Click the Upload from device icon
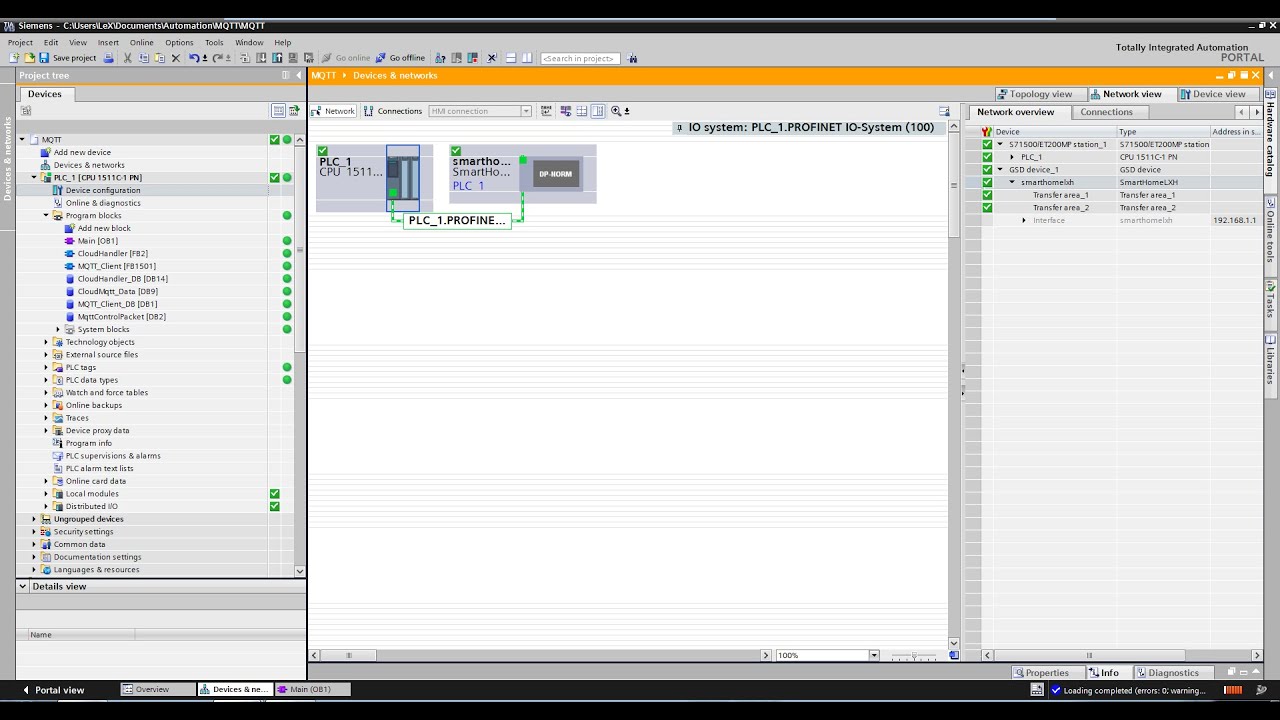Screen dimensions: 1280x720 coord(277,58)
